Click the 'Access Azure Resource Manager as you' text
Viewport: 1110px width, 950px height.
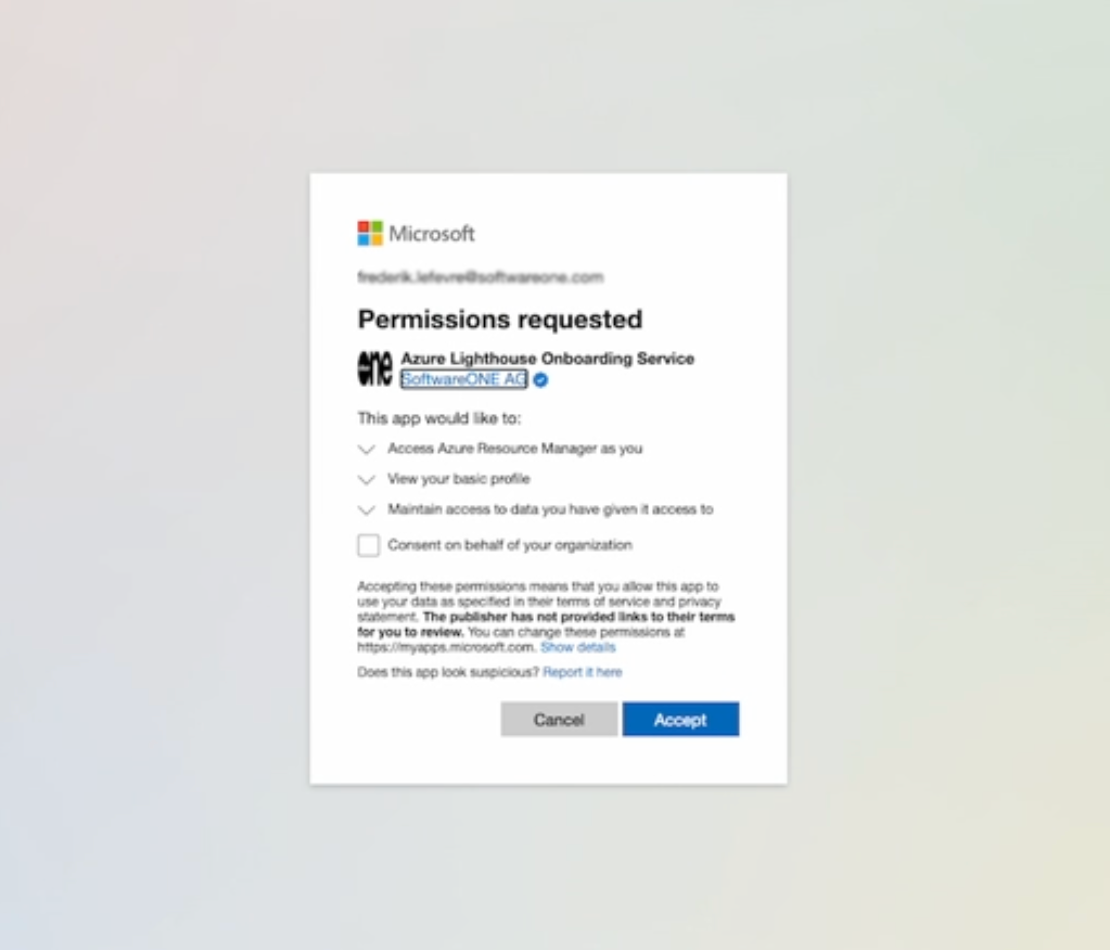[515, 449]
